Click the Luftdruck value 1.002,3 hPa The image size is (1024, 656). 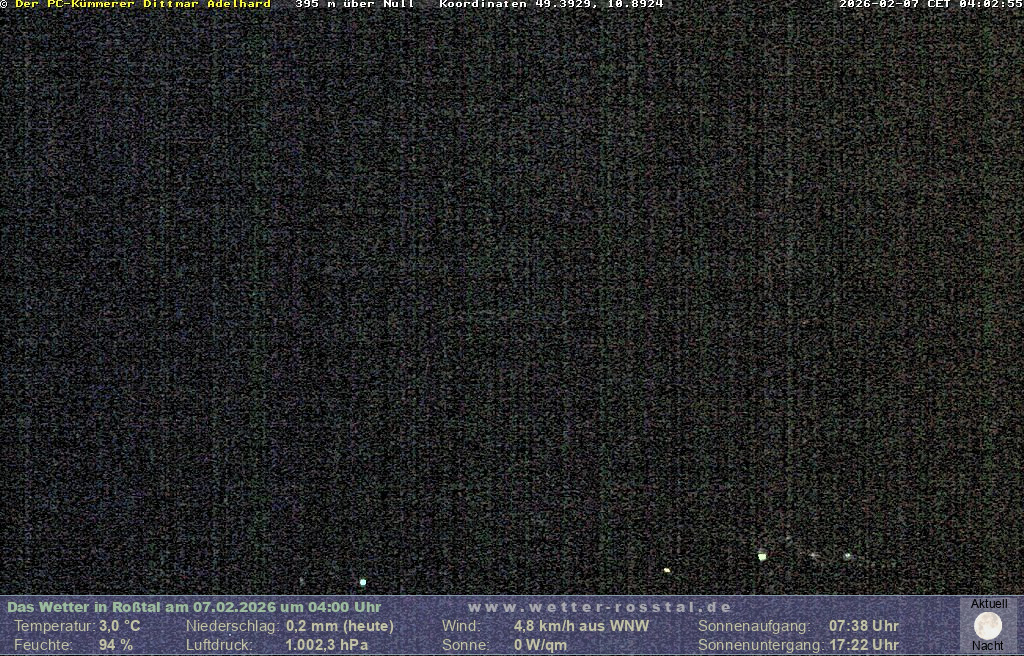[327, 645]
